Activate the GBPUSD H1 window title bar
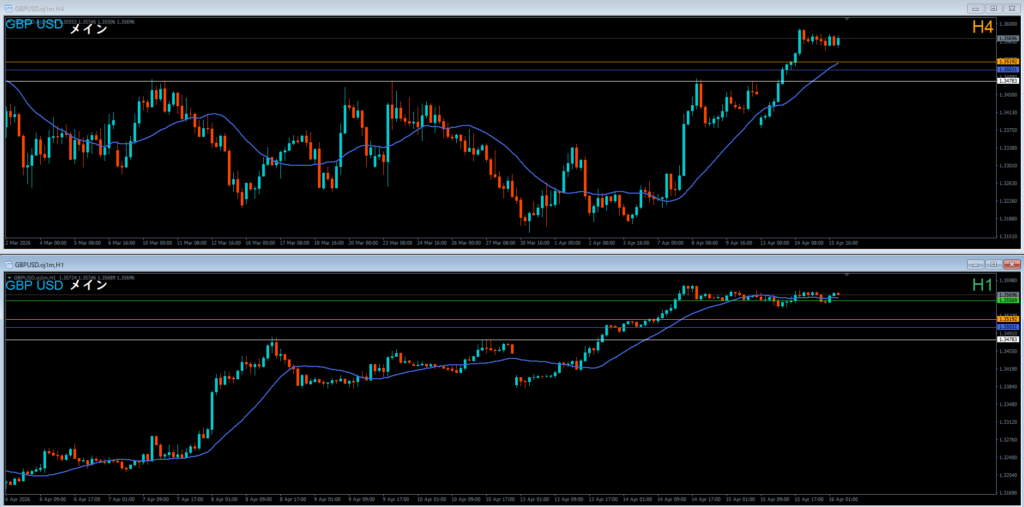The width and height of the screenshot is (1024, 507). 400,264
